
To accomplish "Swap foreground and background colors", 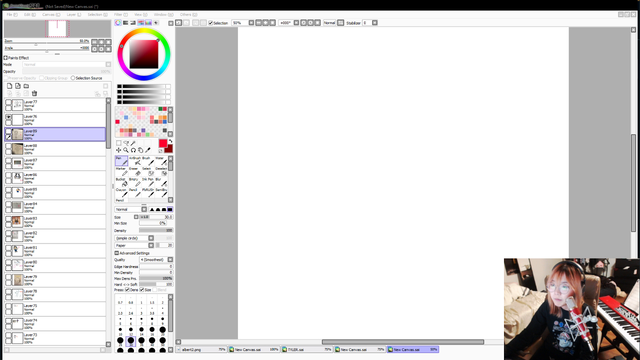I will click(171, 141).
